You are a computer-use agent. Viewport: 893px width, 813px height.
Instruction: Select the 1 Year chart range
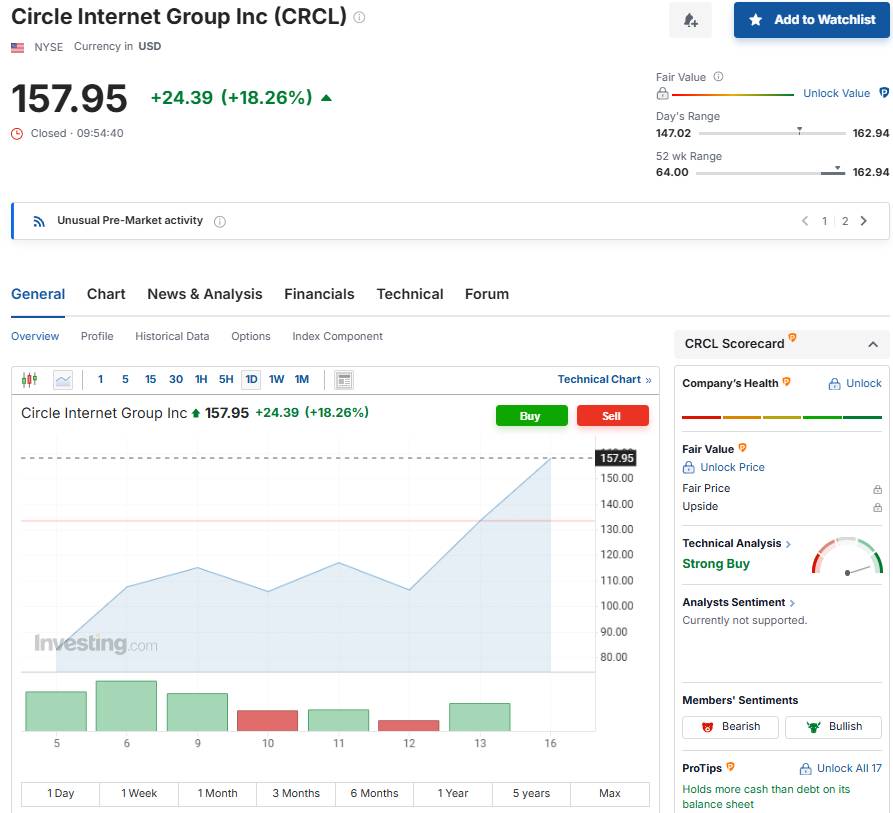point(453,794)
